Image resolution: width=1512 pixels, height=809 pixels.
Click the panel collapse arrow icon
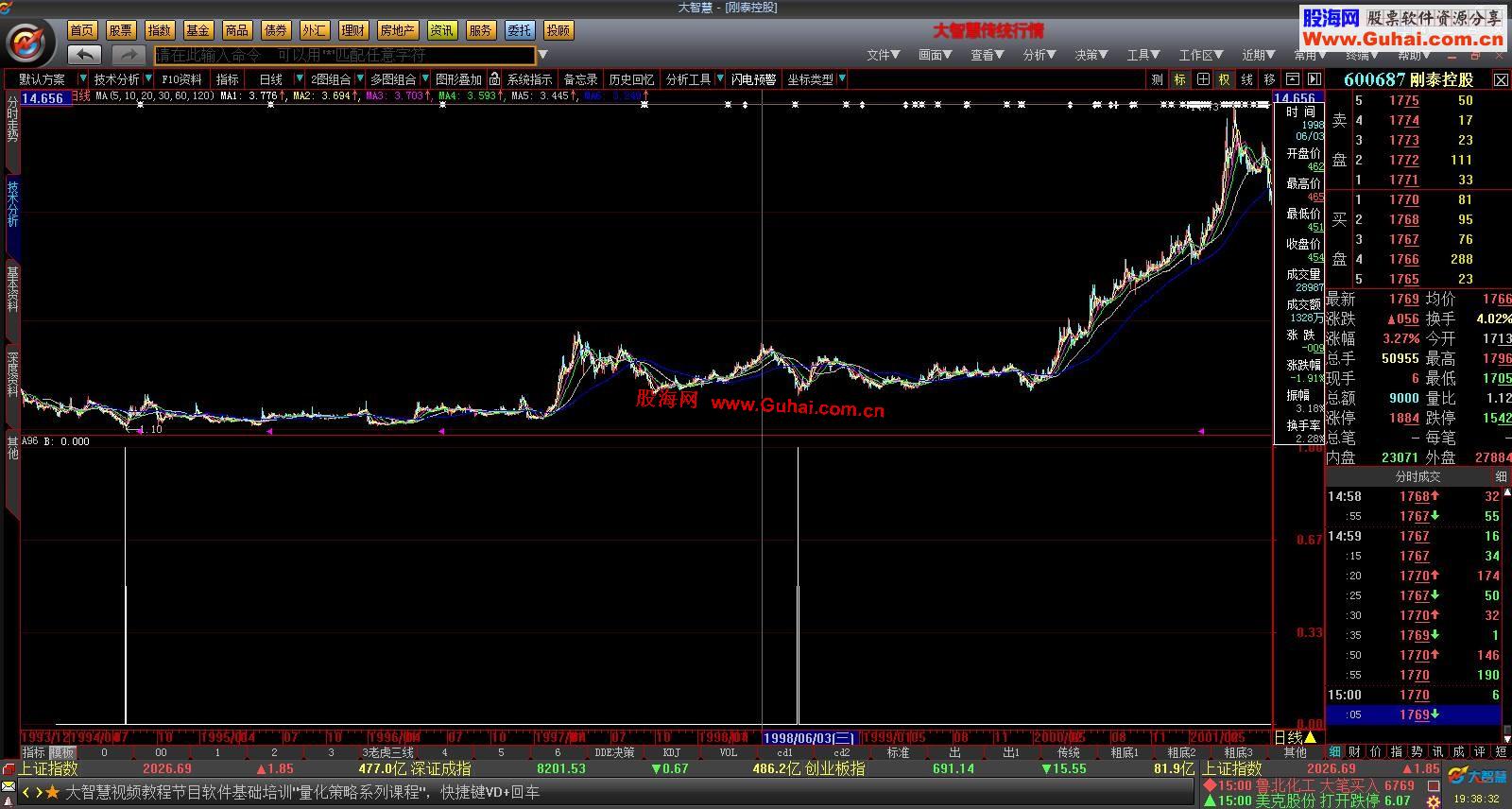pyautogui.click(x=1314, y=79)
